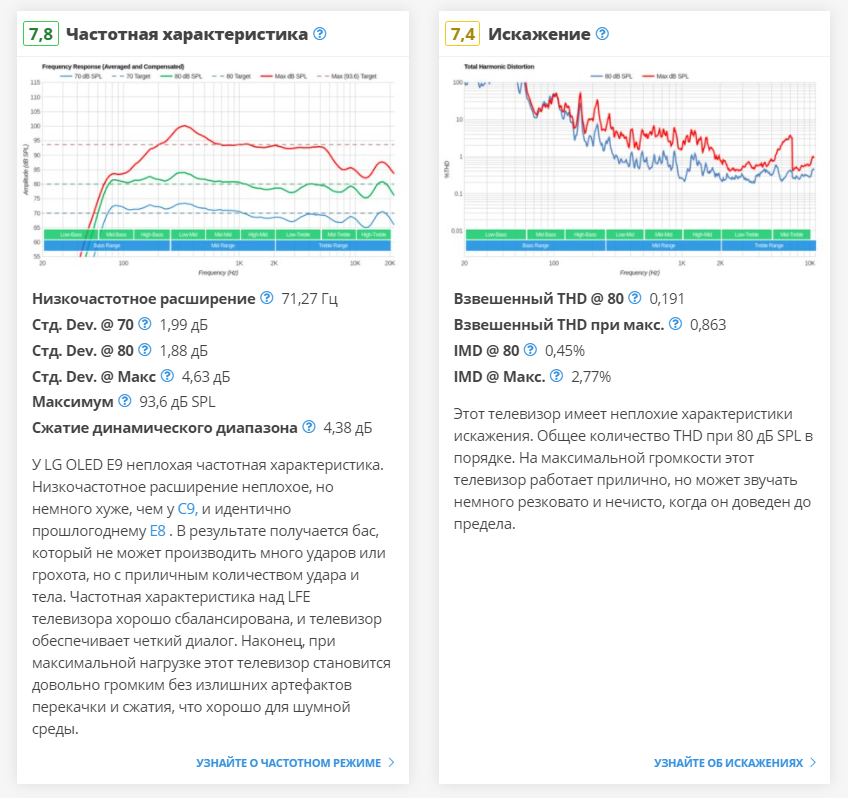Toggle 70 dB SPL legend in frequency chart
The height and width of the screenshot is (798, 848).
click(x=82, y=76)
